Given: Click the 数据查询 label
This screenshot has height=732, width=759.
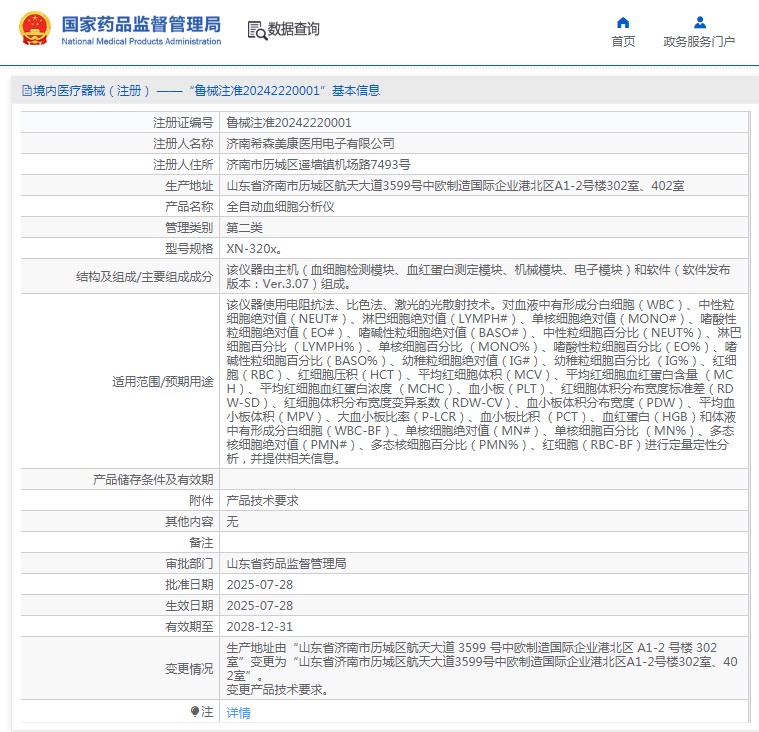Looking at the screenshot, I should [x=294, y=29].
